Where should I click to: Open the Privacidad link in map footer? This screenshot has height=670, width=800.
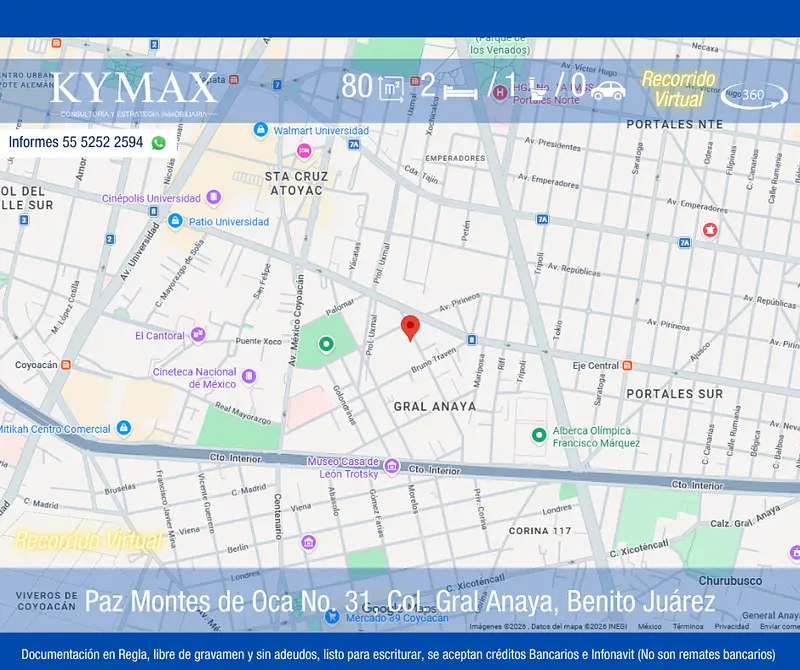pos(731,626)
